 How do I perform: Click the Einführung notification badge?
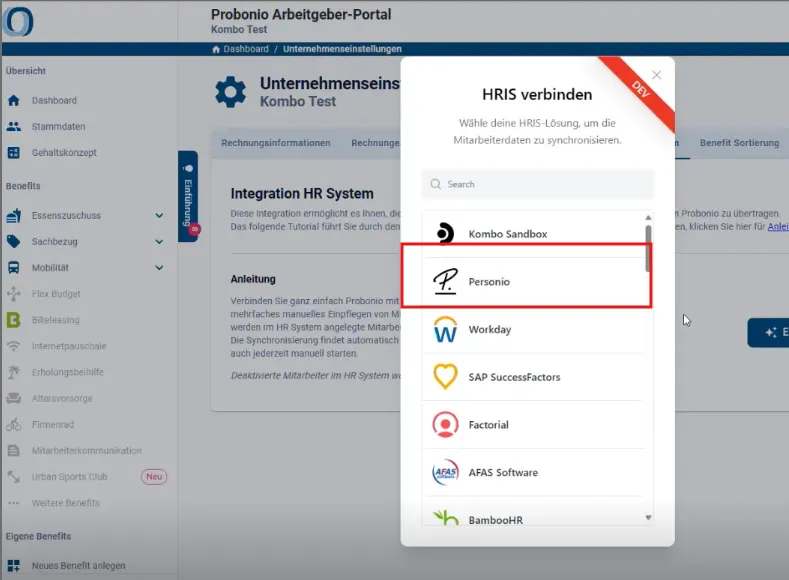pos(195,230)
